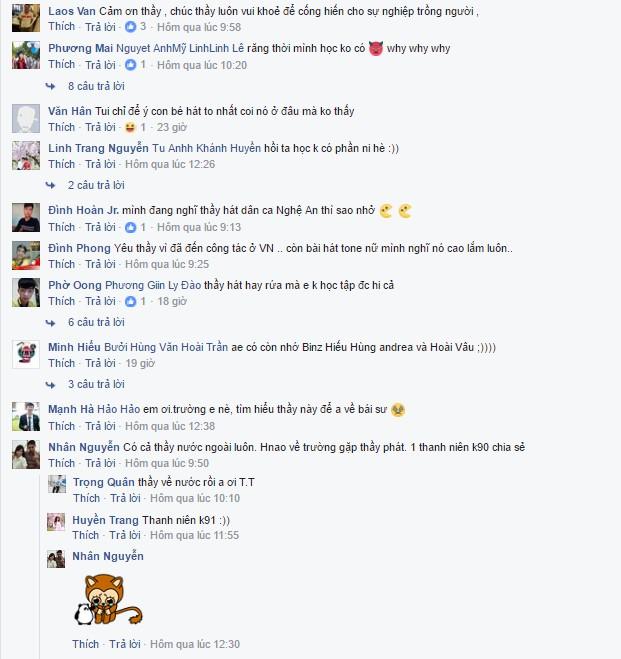Show 3 câu trả lời under Minh Hiếu
This screenshot has width=621, height=659.
click(x=96, y=385)
